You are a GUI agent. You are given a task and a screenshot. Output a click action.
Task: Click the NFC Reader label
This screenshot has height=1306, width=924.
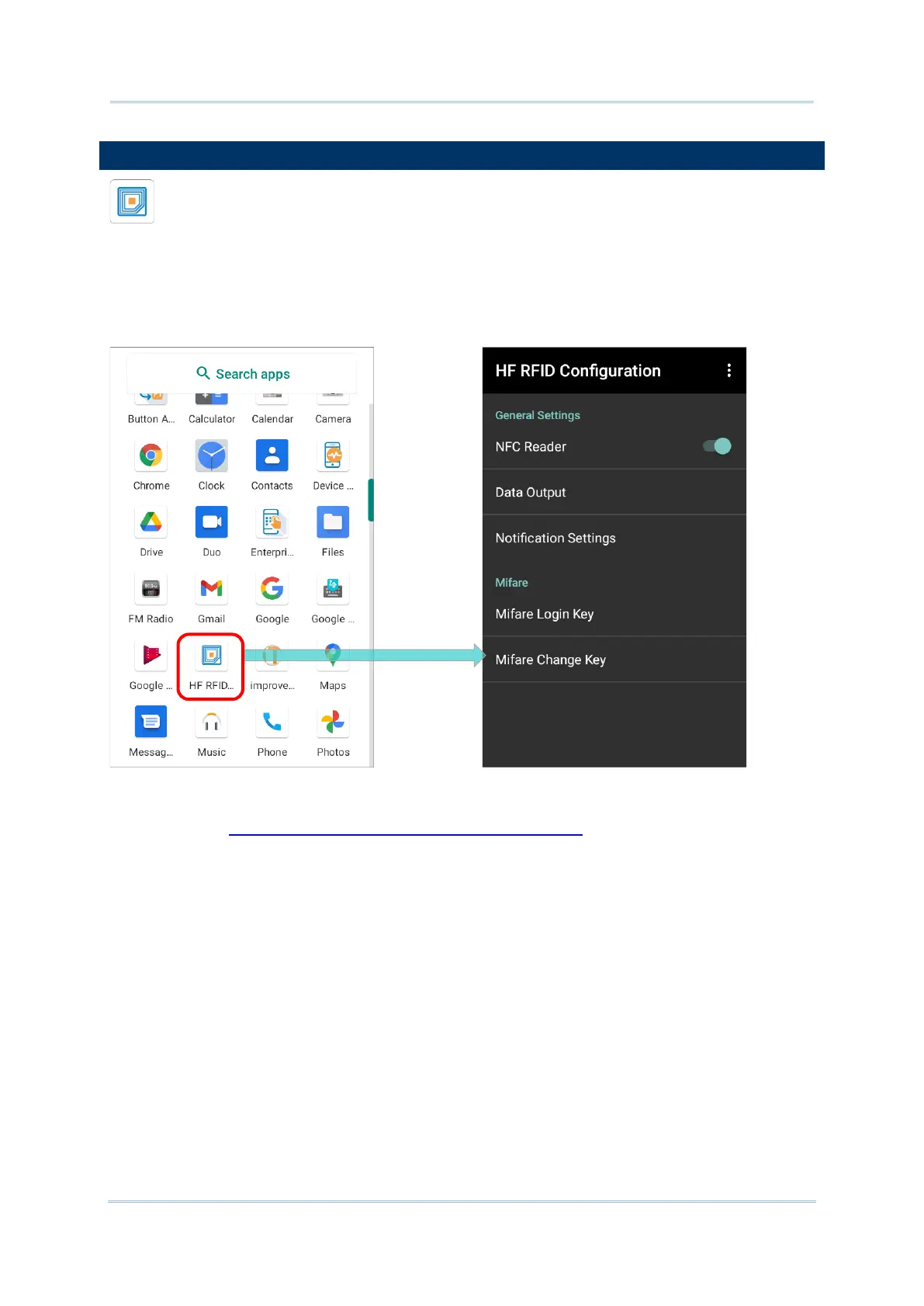click(x=531, y=447)
